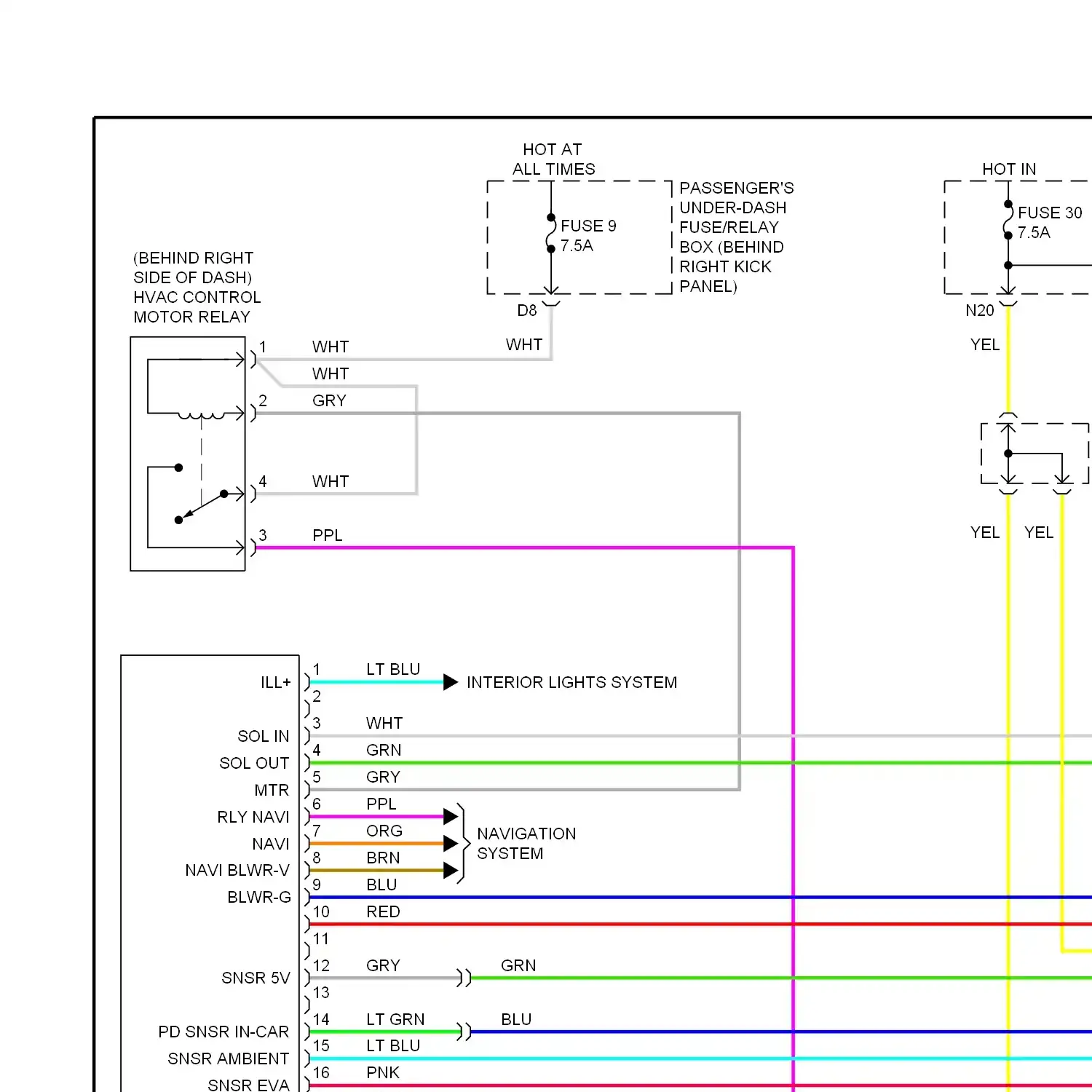Click the RED wire label at pin 10
1092x1092 pixels.
click(384, 911)
